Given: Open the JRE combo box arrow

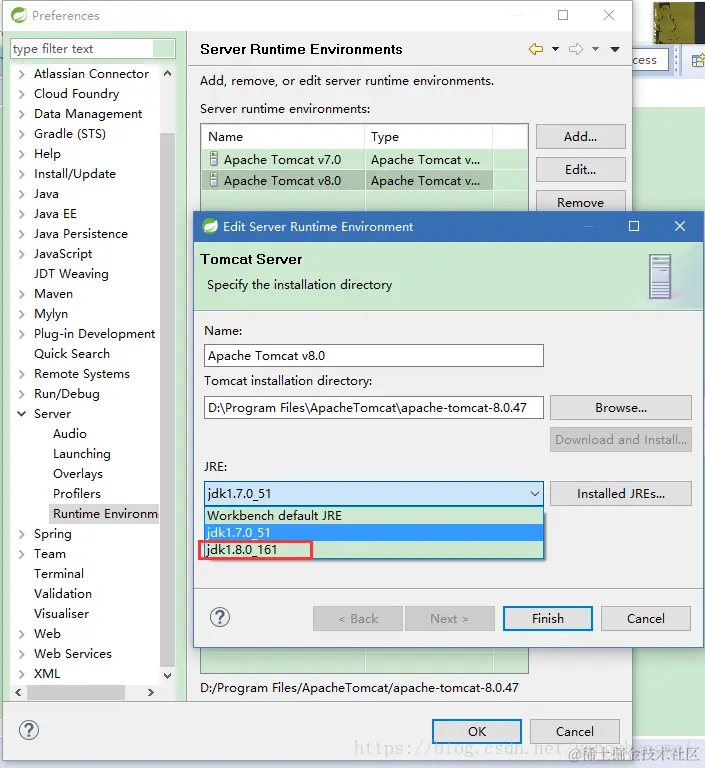Looking at the screenshot, I should click(x=535, y=493).
